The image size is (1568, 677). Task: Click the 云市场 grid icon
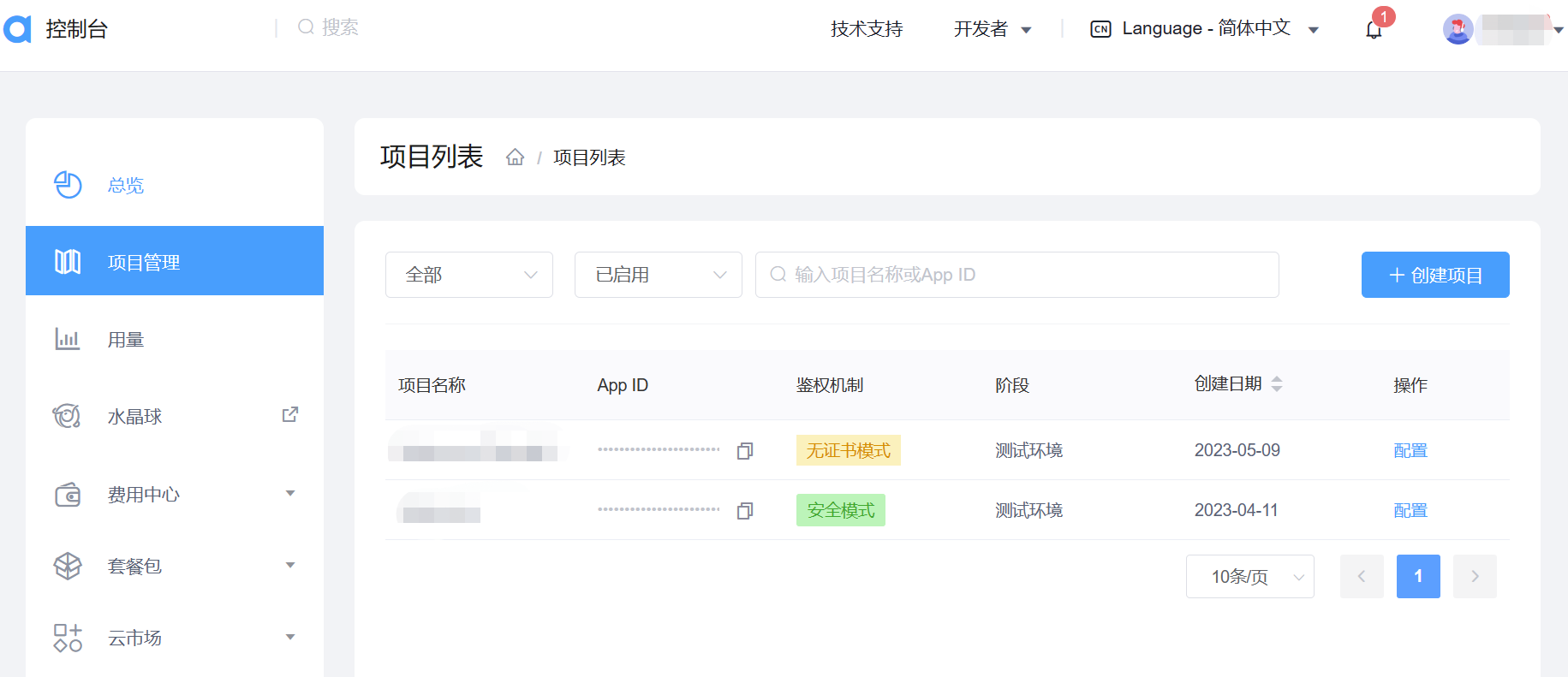(x=68, y=638)
